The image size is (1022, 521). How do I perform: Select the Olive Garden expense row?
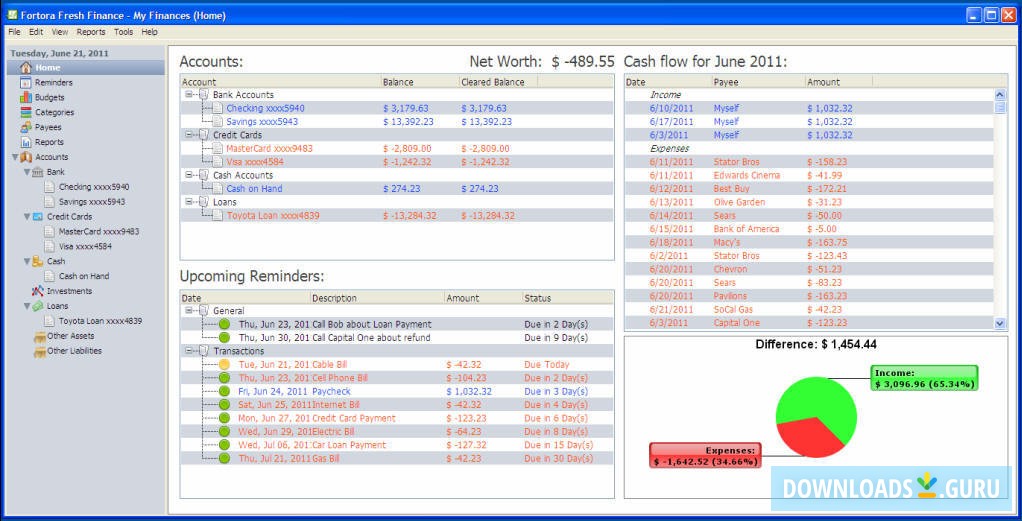pos(810,202)
